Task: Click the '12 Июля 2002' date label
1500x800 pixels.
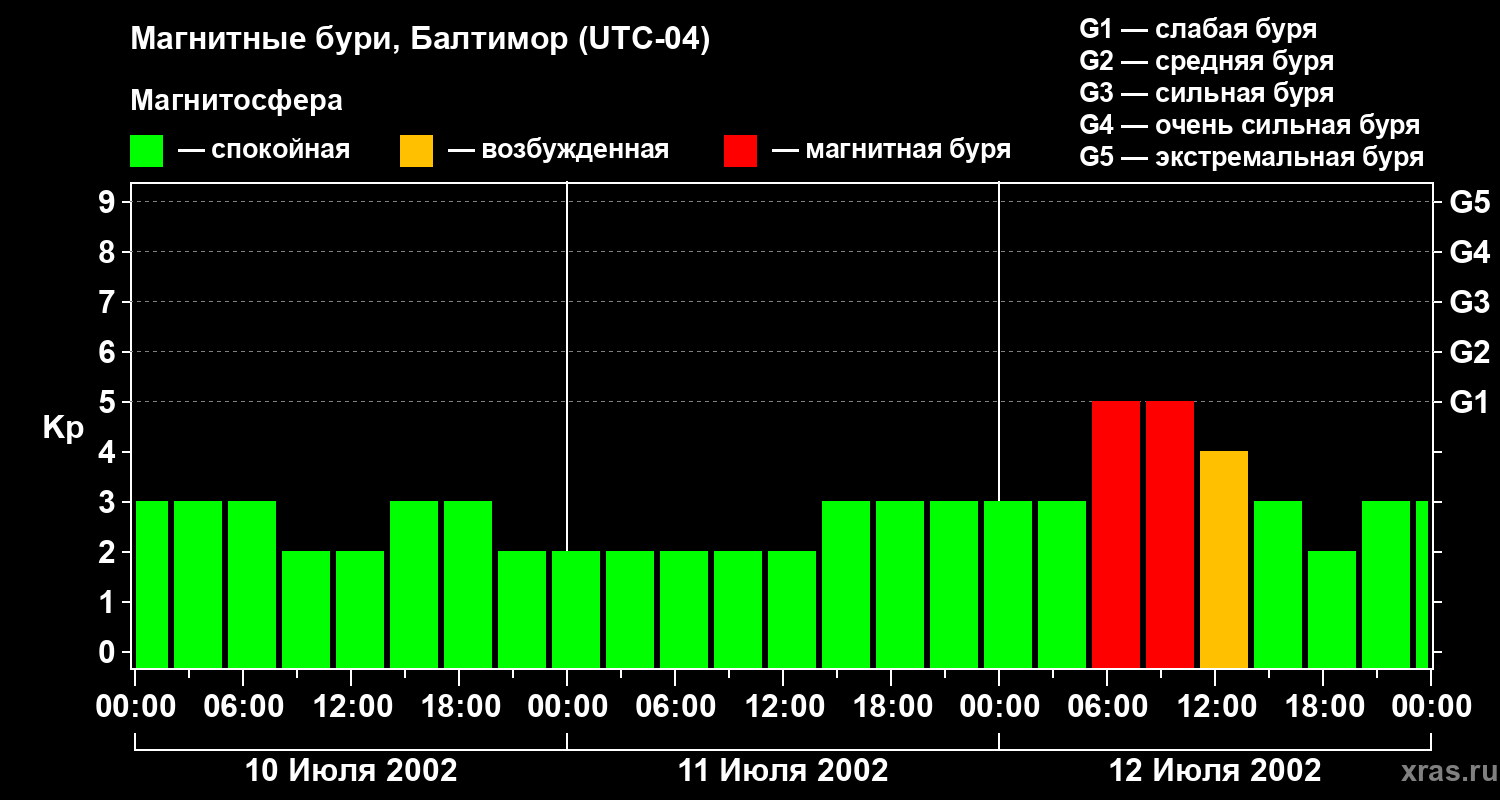Action: [x=1215, y=771]
